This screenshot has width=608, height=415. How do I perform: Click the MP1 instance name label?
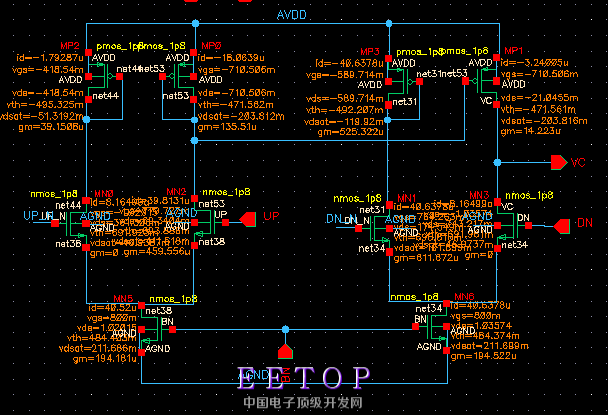tap(513, 51)
